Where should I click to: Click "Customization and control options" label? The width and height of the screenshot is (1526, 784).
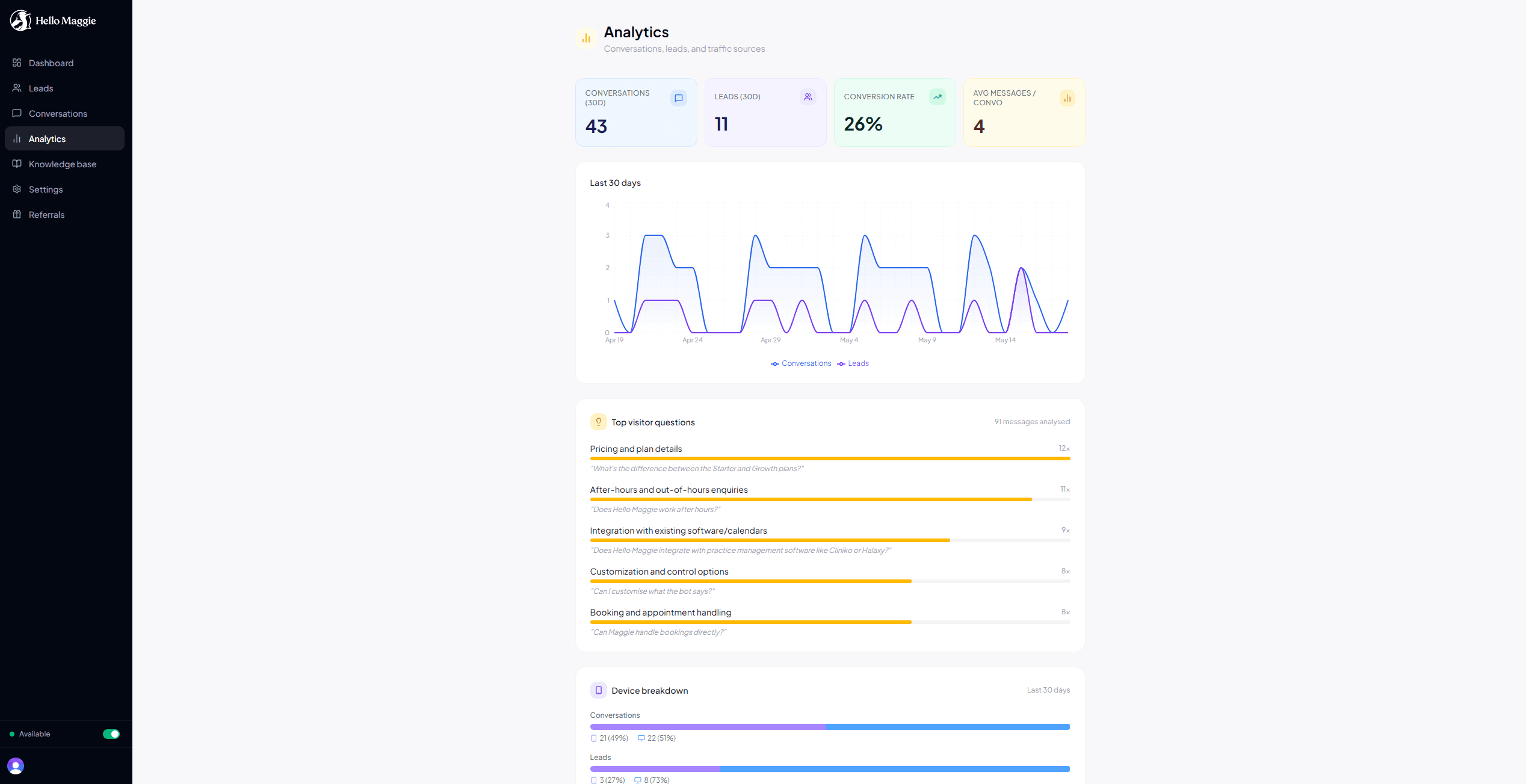click(659, 572)
